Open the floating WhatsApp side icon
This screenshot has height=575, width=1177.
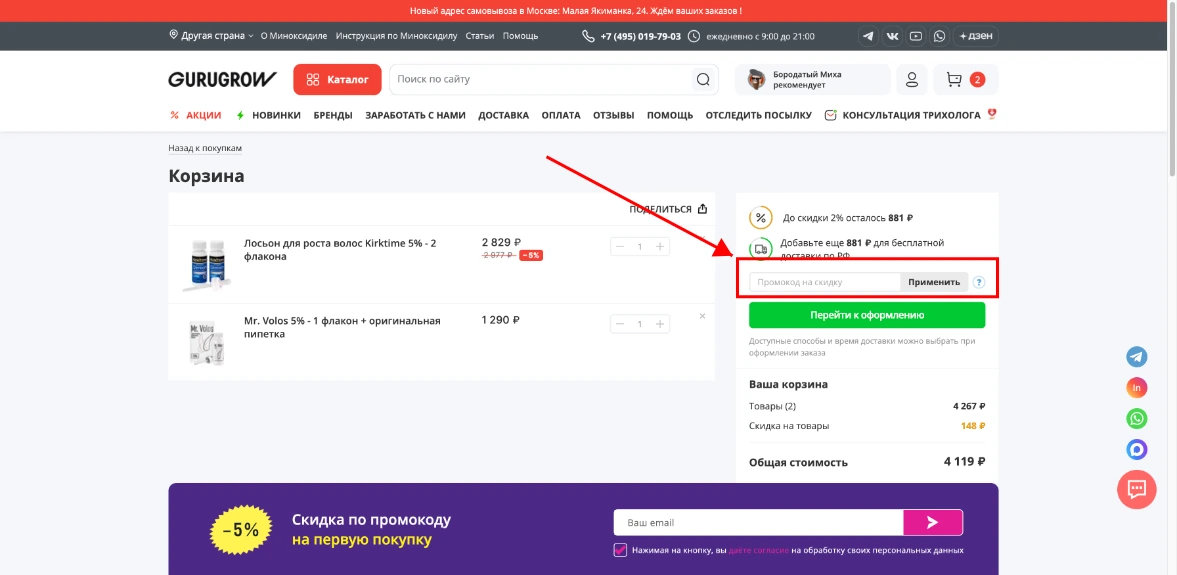coord(1136,418)
